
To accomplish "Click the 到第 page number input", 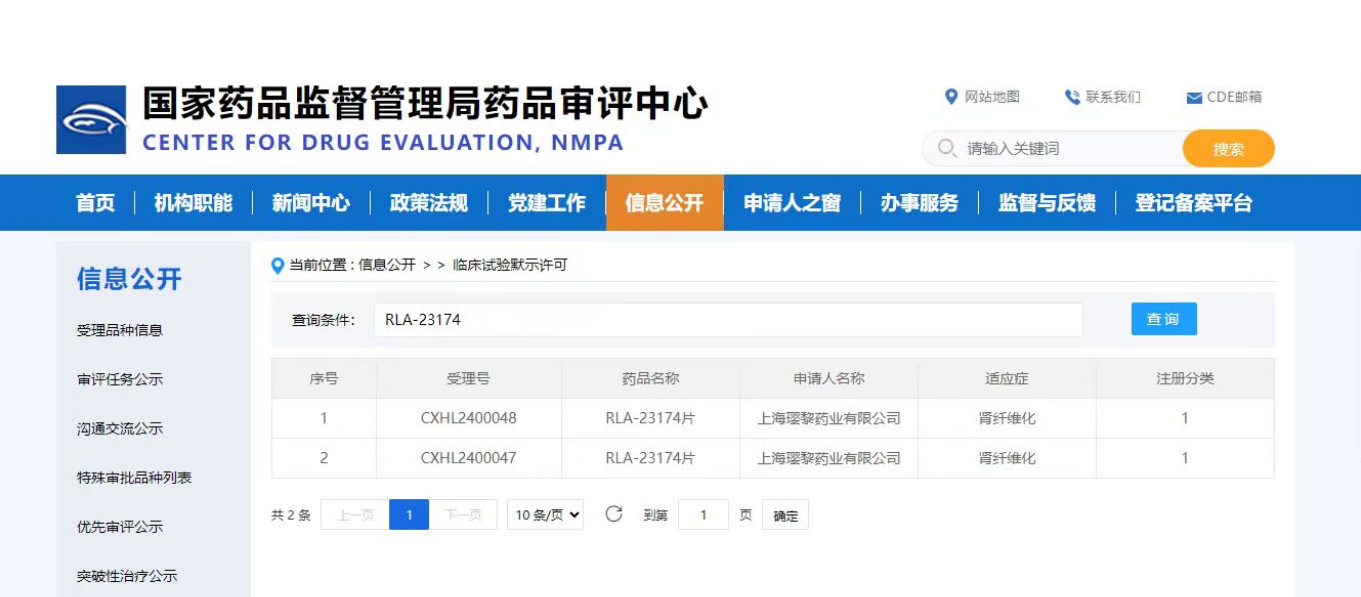I will (x=703, y=515).
